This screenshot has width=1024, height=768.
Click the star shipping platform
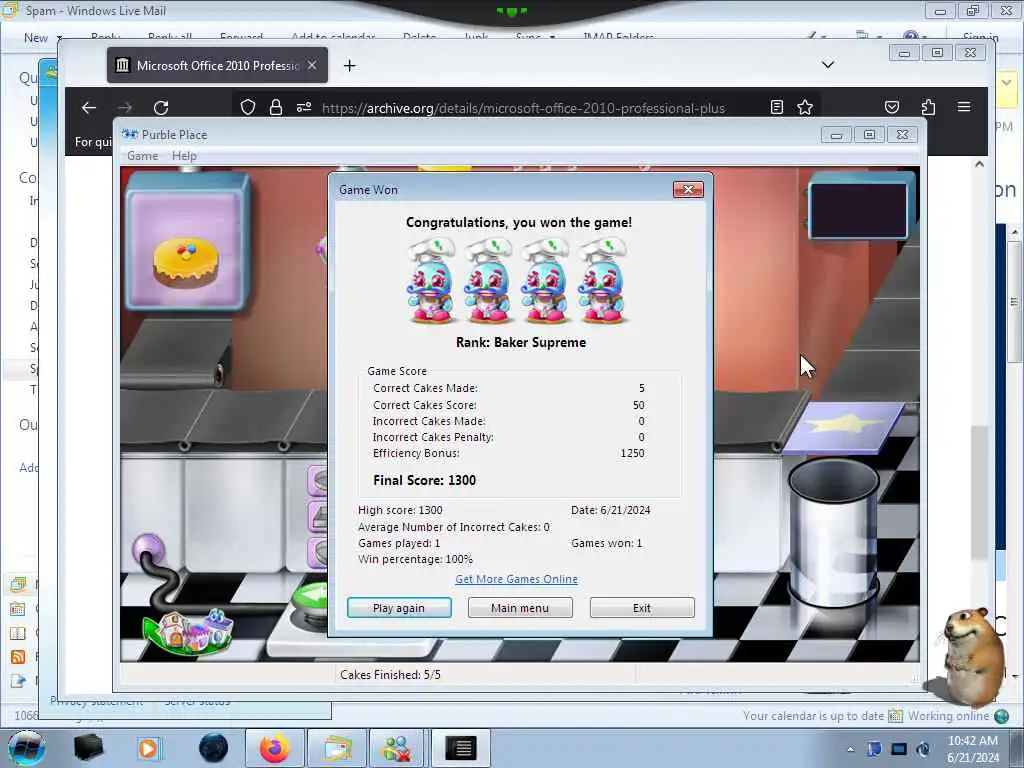point(843,427)
